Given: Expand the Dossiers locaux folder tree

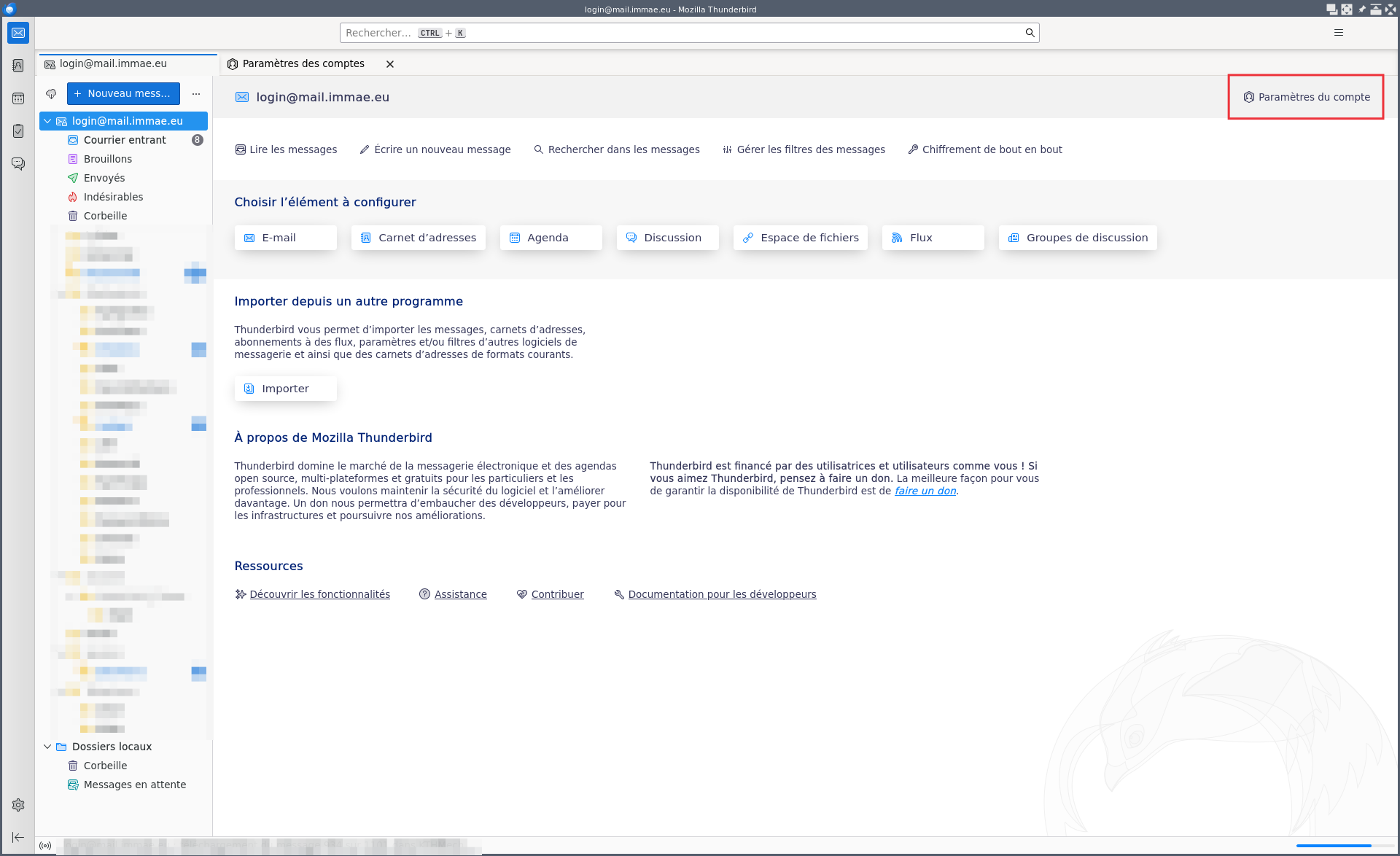Looking at the screenshot, I should 47,746.
